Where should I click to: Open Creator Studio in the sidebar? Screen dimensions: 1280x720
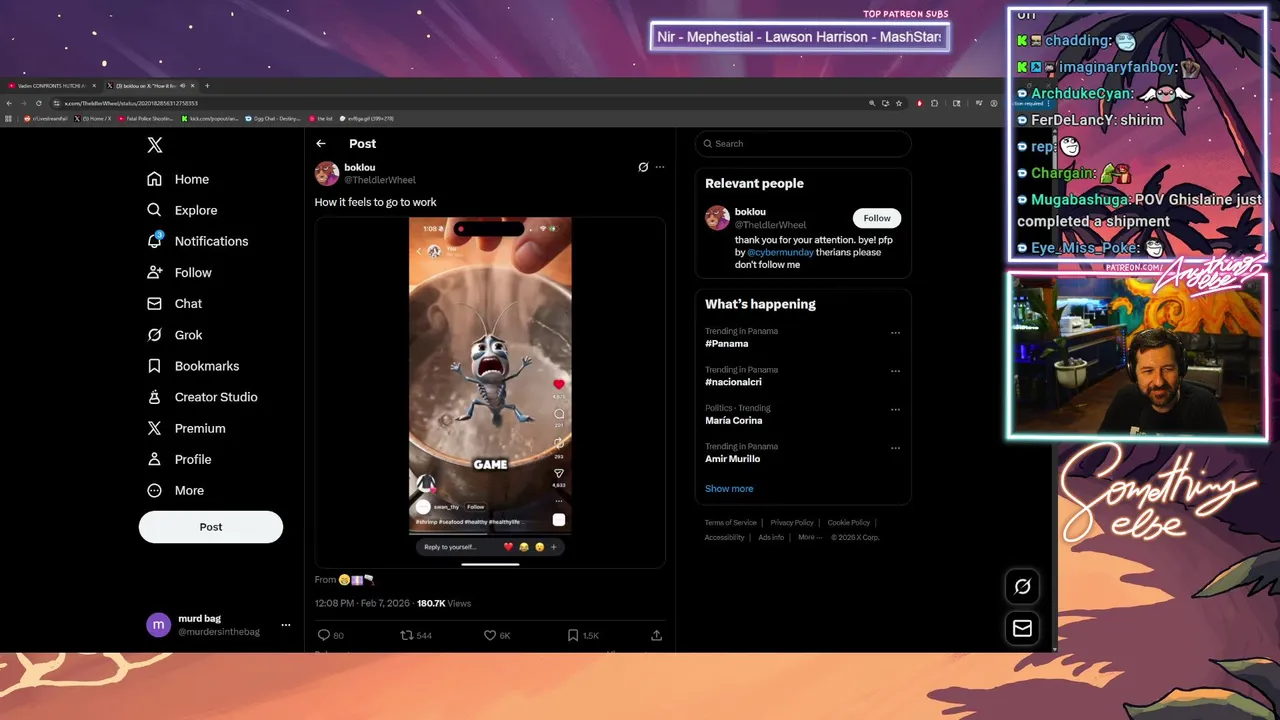(202, 397)
